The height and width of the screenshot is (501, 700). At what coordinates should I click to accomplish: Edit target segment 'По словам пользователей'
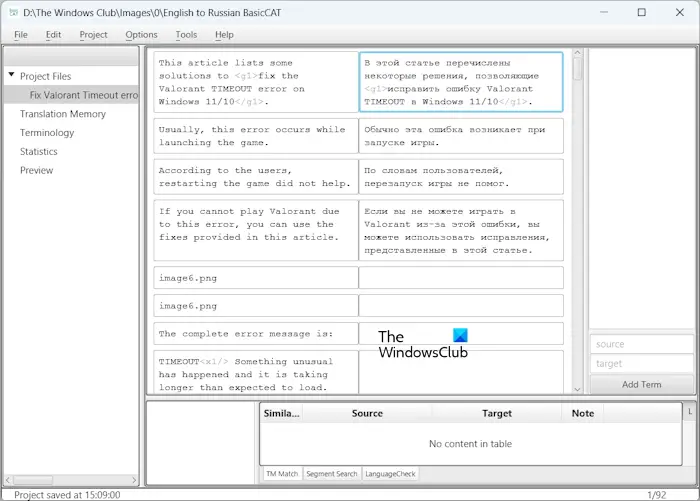tap(461, 177)
